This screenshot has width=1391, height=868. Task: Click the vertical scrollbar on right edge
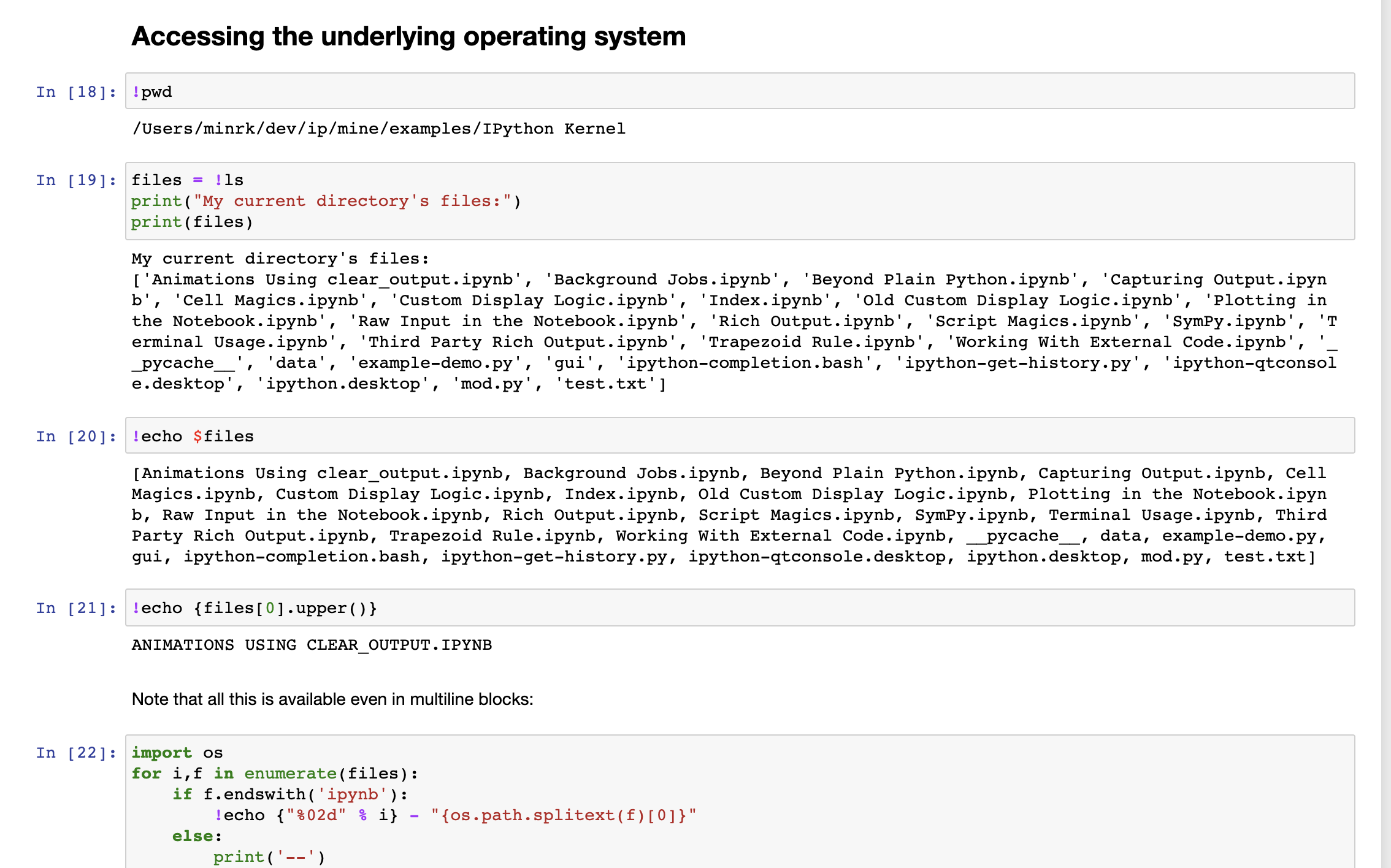point(1385,429)
